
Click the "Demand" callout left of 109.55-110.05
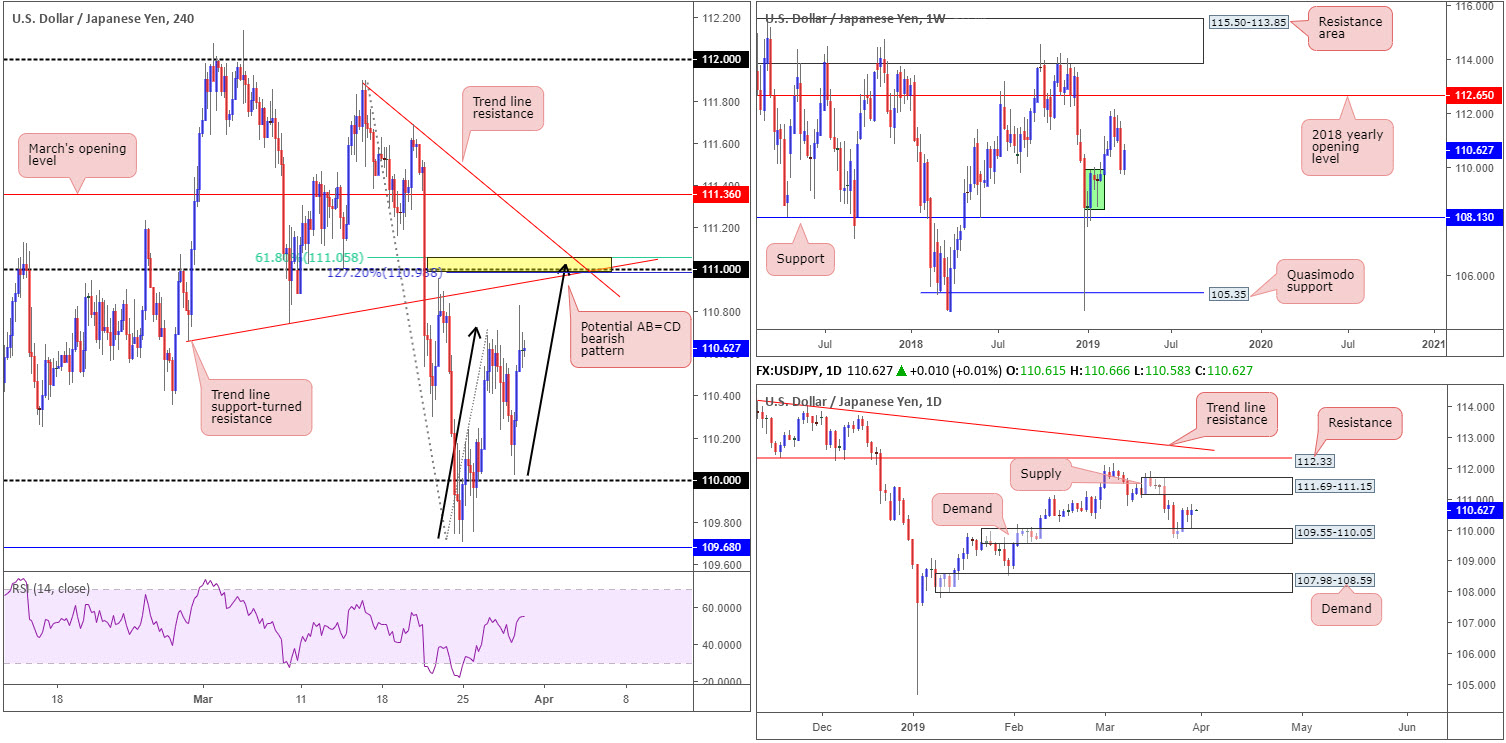[966, 509]
